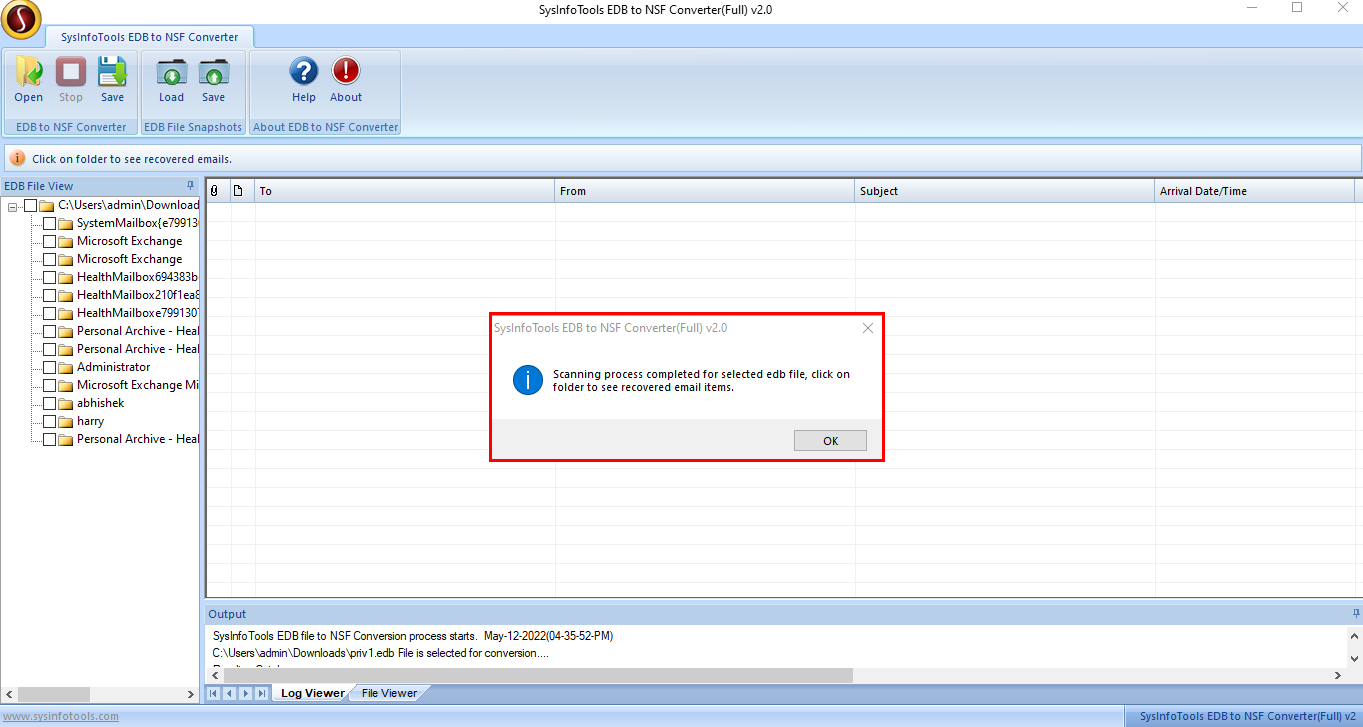Click the Output panel horizontal scroll left arrow

pos(214,675)
